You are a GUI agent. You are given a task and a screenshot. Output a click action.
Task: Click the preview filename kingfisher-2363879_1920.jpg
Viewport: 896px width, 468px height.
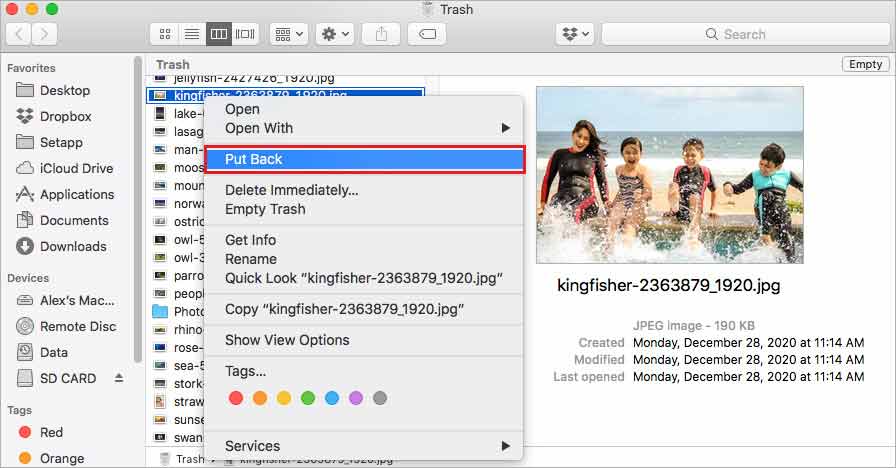pyautogui.click(x=669, y=285)
